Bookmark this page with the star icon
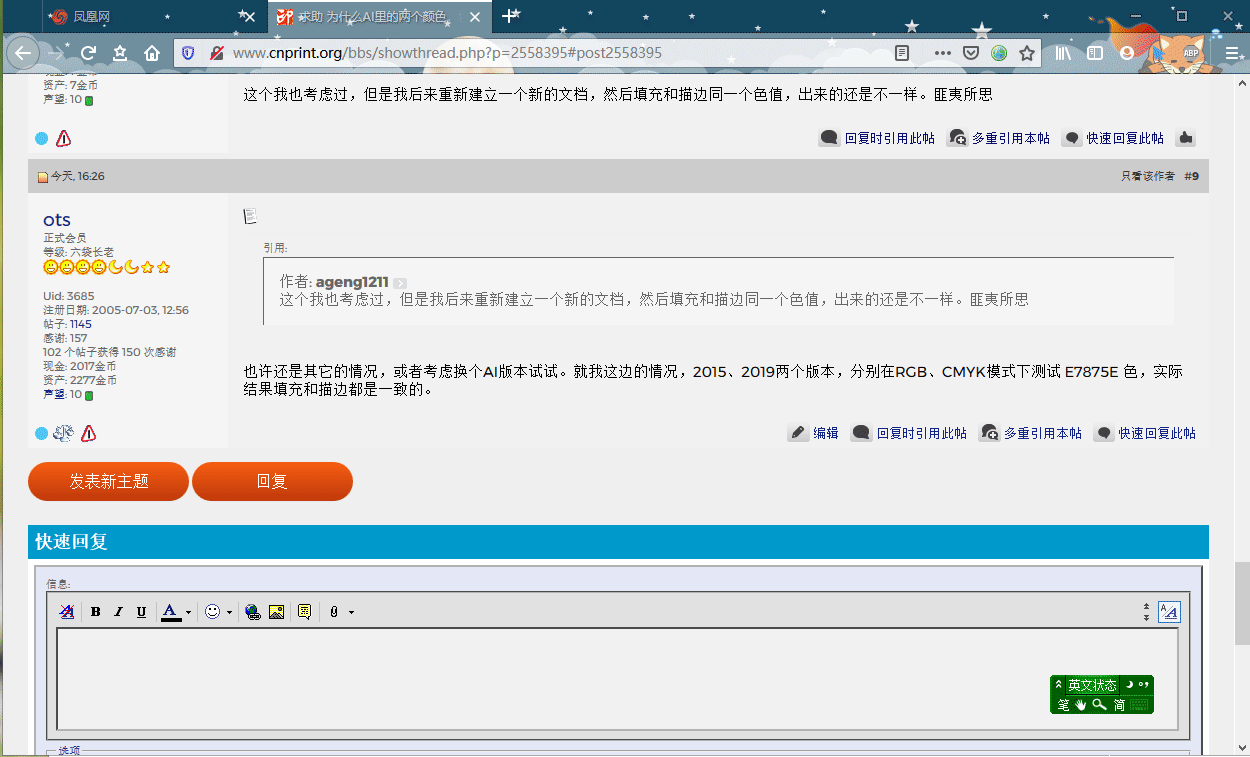This screenshot has height=757, width=1250. 1027,53
